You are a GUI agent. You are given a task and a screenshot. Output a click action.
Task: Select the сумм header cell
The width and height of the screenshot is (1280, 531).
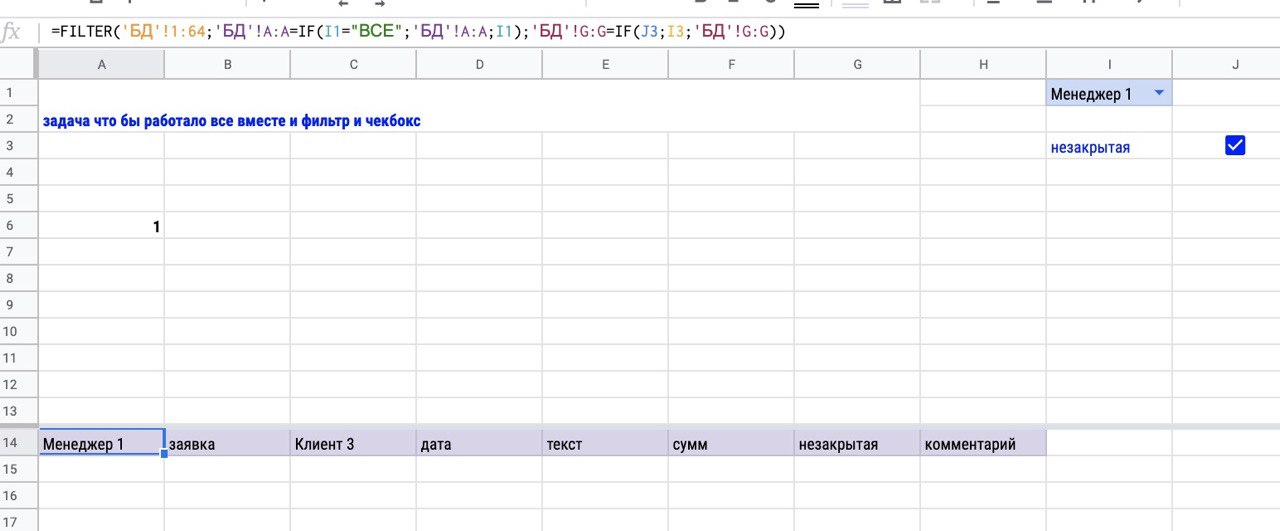pyautogui.click(x=731, y=443)
